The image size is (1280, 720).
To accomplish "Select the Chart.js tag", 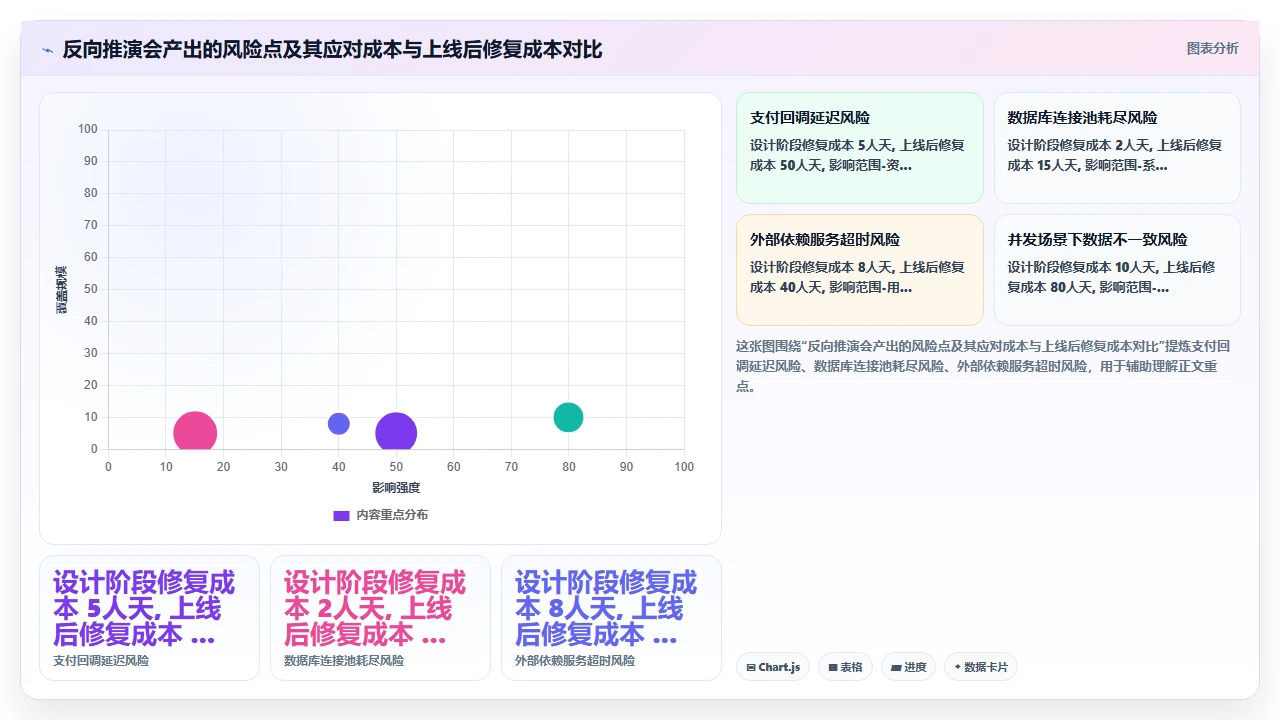I will 773,667.
